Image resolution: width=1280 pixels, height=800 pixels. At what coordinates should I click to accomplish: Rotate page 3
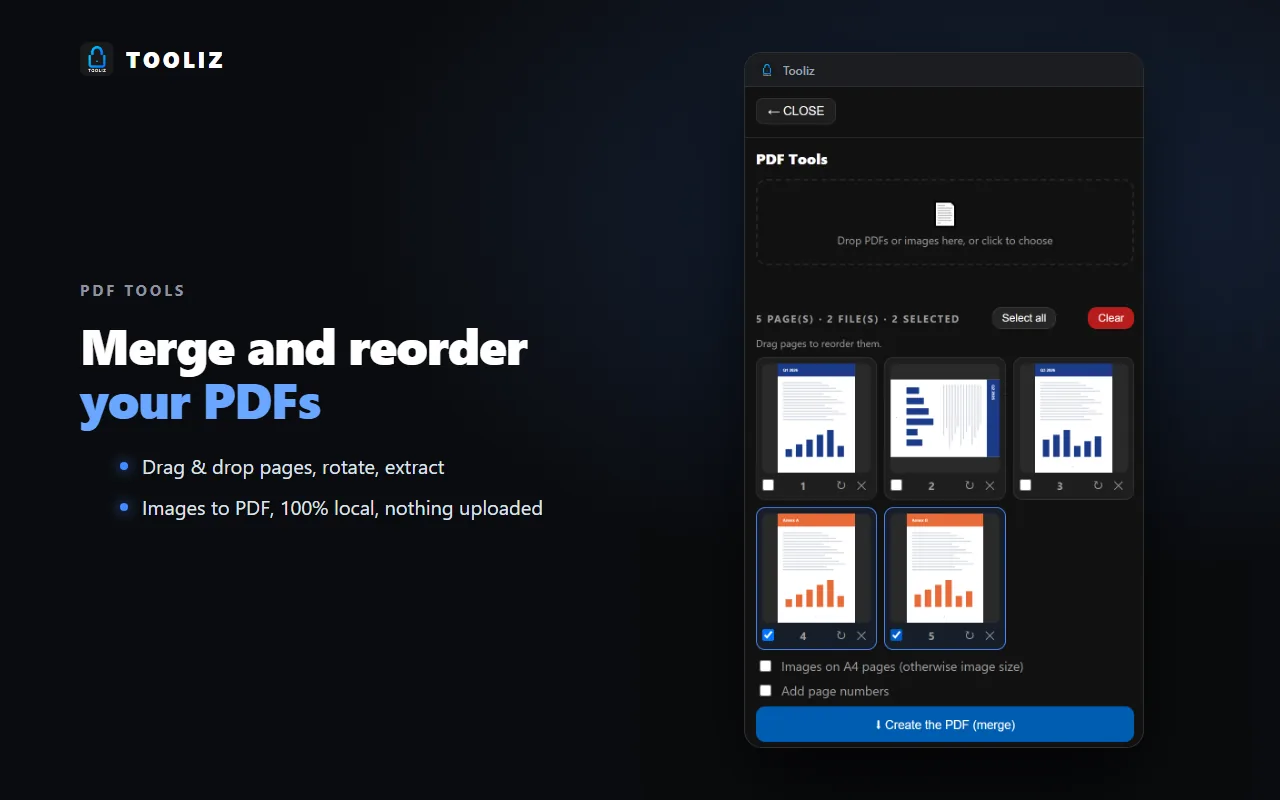pos(1098,485)
